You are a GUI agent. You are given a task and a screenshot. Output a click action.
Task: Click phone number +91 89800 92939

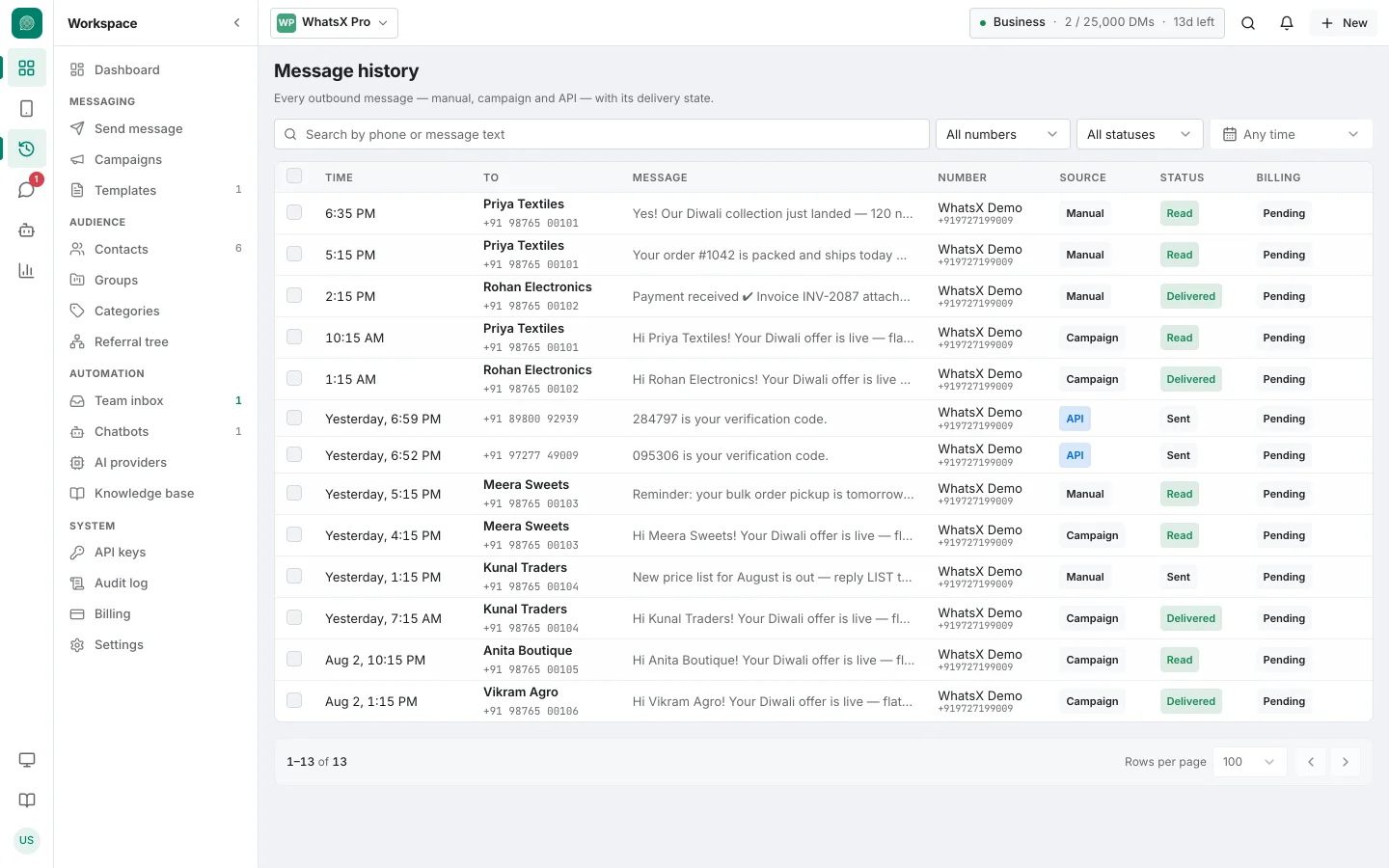coord(531,419)
